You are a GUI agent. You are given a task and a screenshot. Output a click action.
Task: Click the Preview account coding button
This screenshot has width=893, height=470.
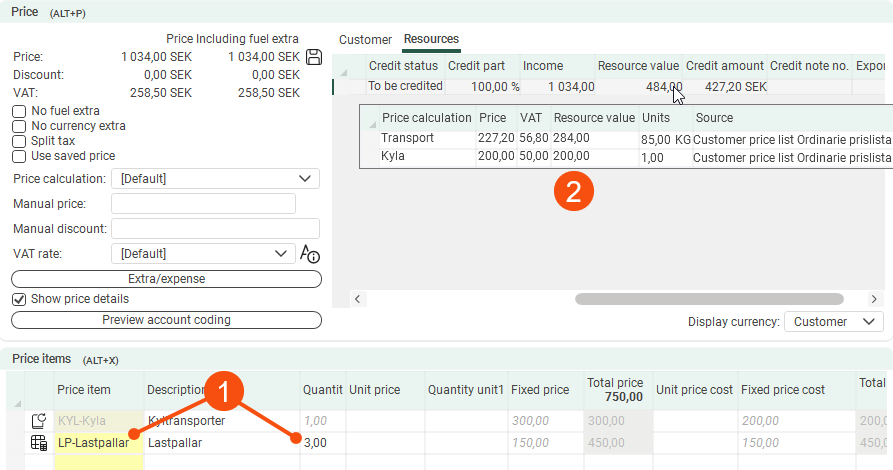[166, 320]
